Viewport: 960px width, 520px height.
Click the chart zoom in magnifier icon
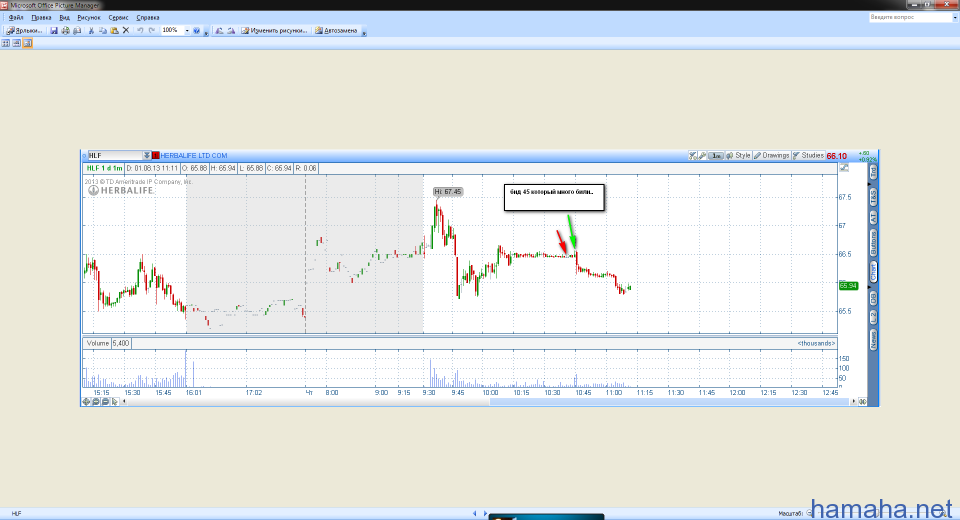96,402
